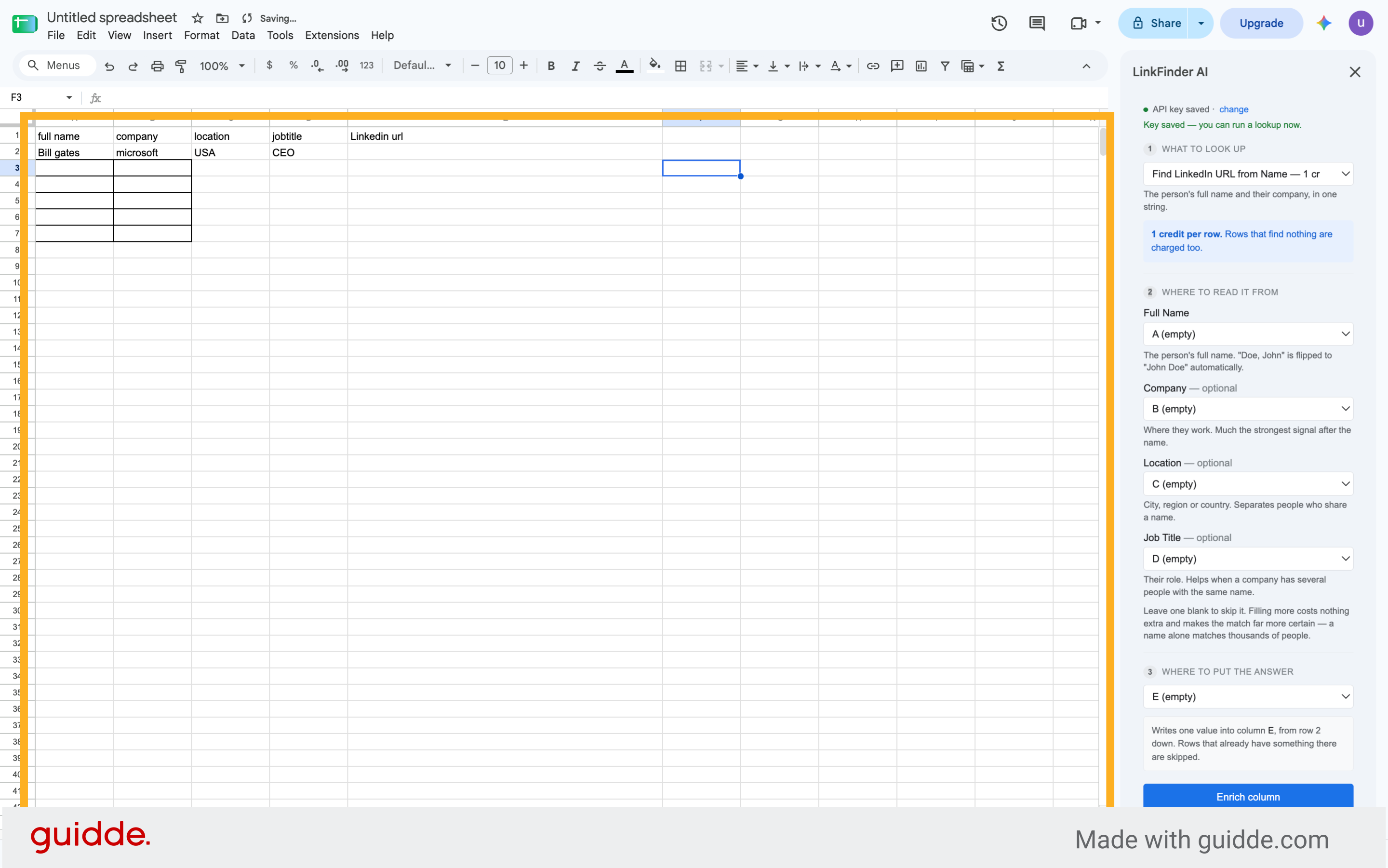Open the Google Sheets home logo
This screenshot has height=868, width=1388.
coord(24,24)
